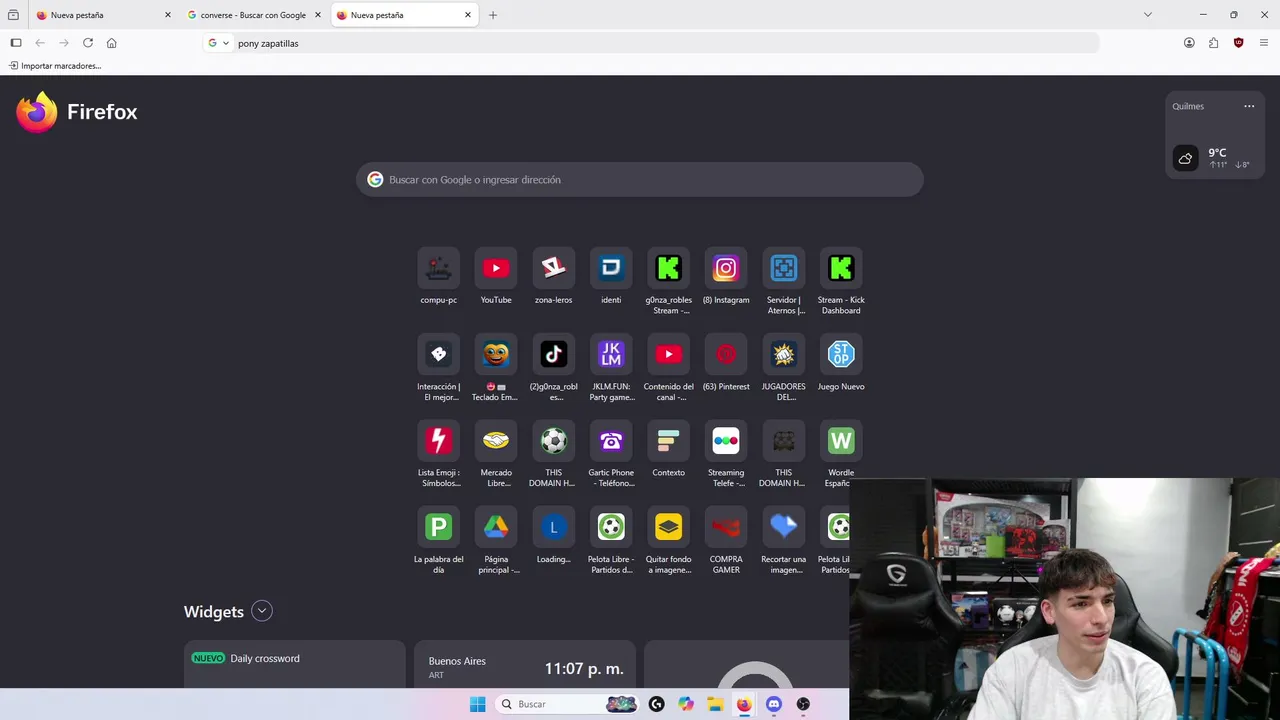Screen dimensions: 1280x720
Task: Open OBS Studio from the taskbar
Action: 803,704
